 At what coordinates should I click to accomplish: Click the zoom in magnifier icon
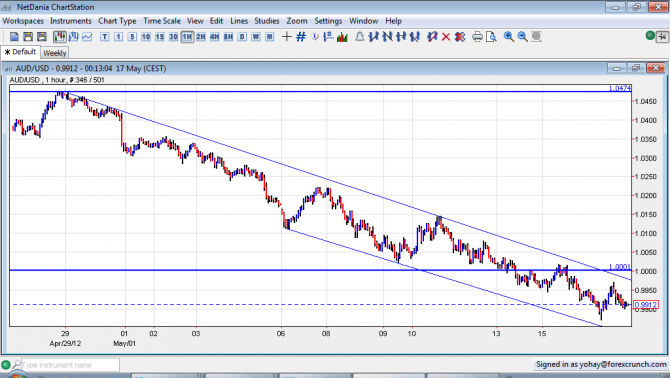point(508,37)
